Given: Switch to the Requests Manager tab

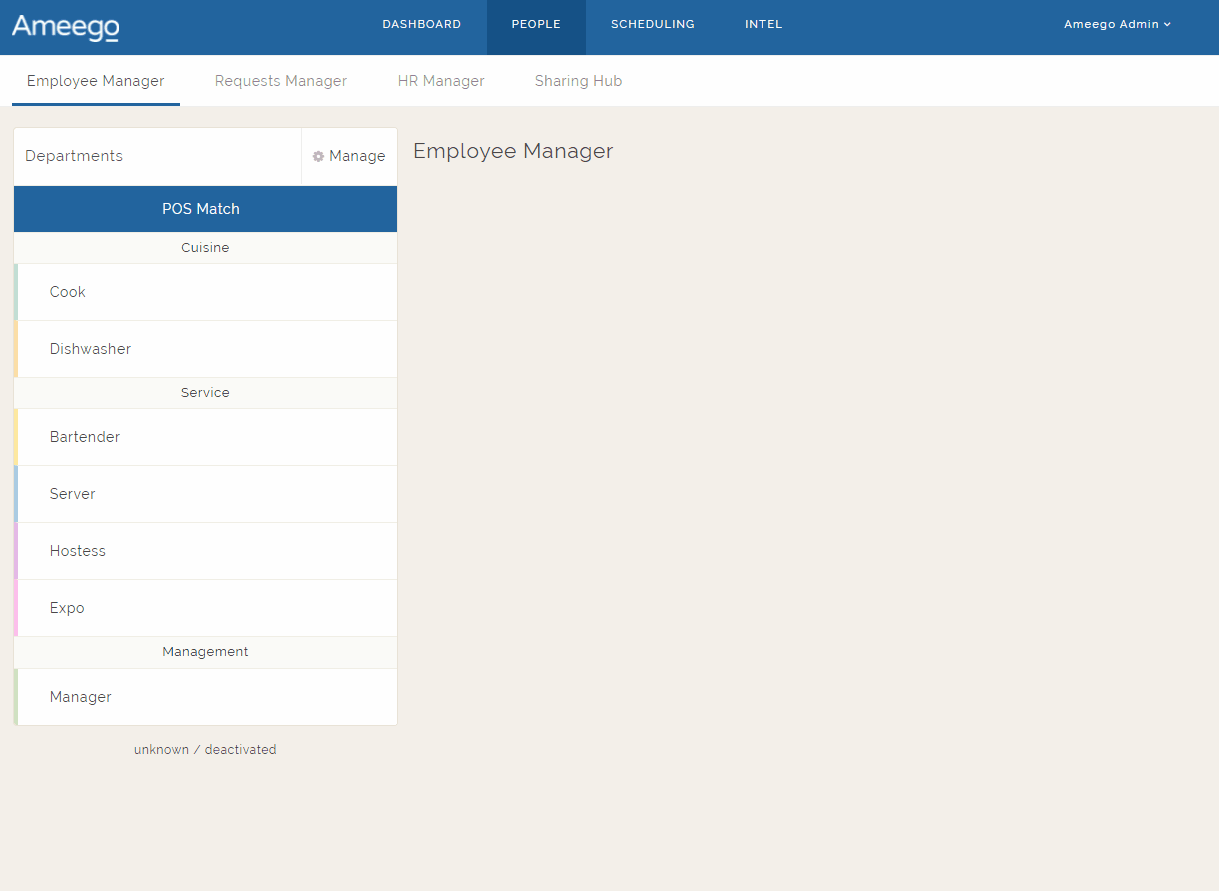Looking at the screenshot, I should [x=280, y=82].
